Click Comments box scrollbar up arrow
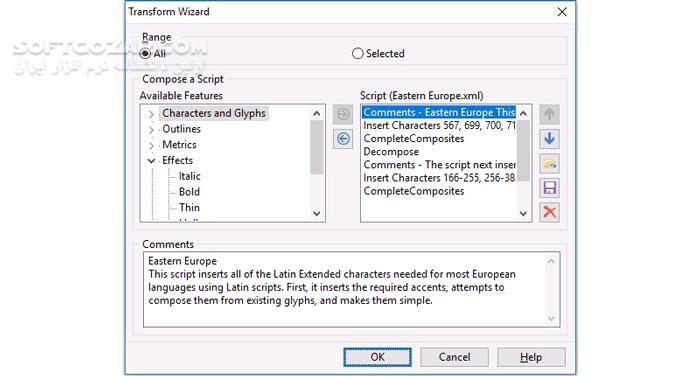The height and width of the screenshot is (376, 700). point(551,261)
